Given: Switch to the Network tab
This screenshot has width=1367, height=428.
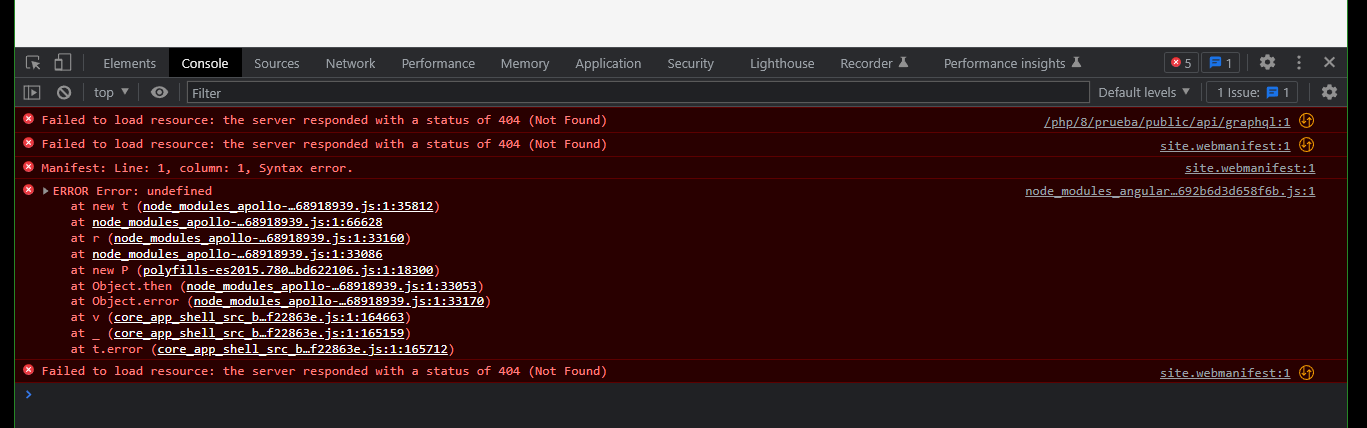Looking at the screenshot, I should point(350,63).
